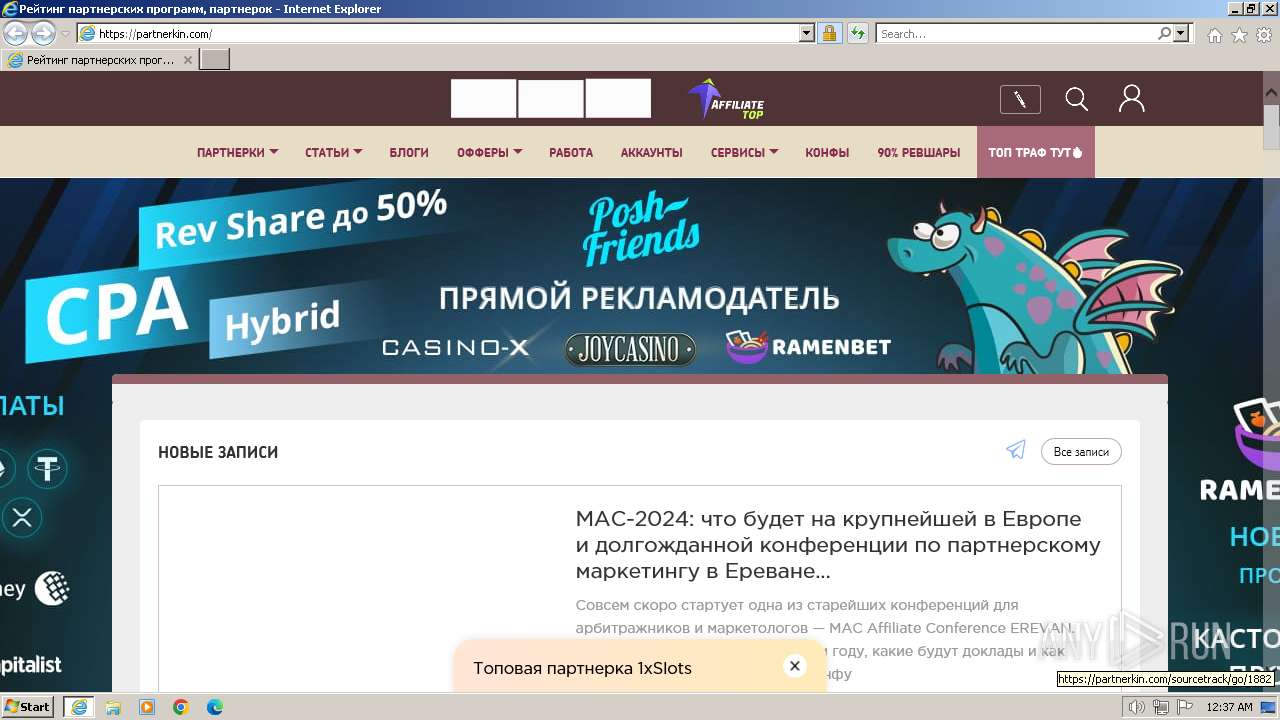The height and width of the screenshot is (720, 1280).
Task: Expand the СТАТЬИ menu
Action: (x=333, y=153)
